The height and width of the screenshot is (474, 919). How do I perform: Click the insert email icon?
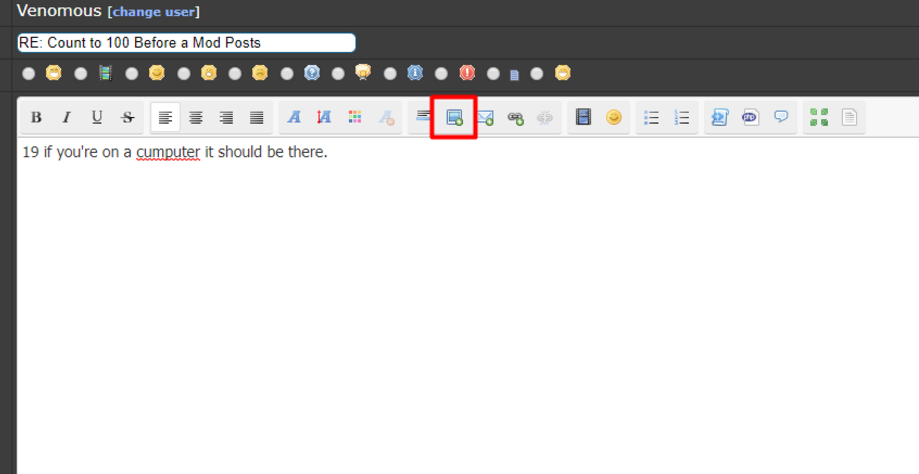[485, 118]
